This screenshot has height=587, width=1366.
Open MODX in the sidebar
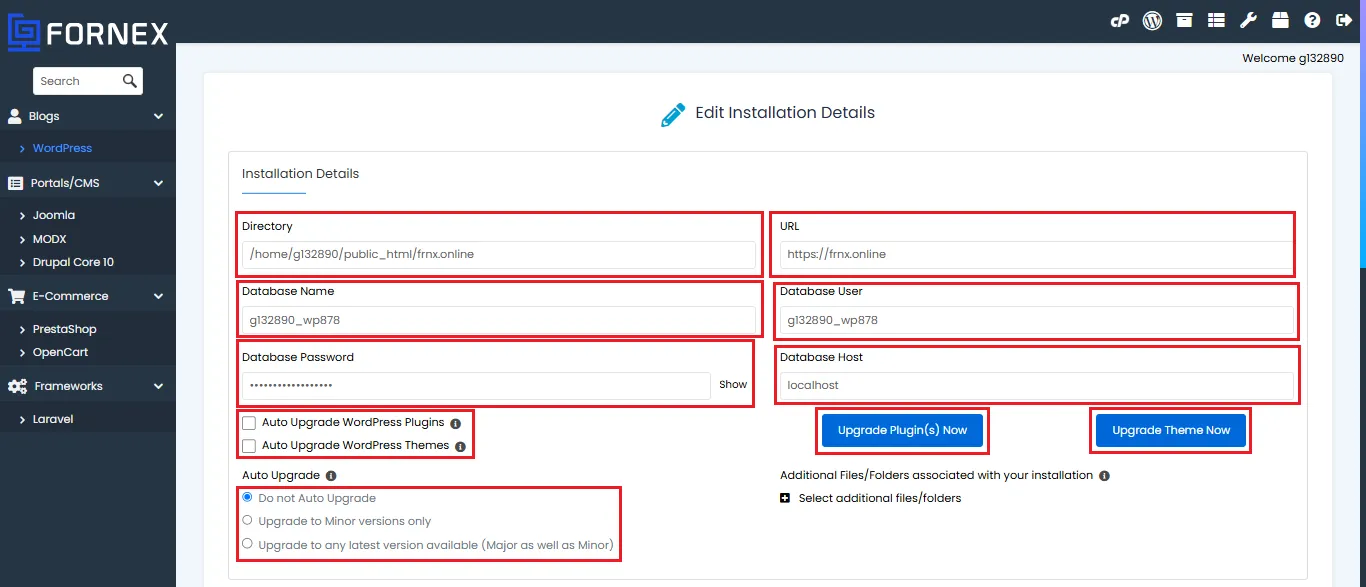tap(50, 239)
